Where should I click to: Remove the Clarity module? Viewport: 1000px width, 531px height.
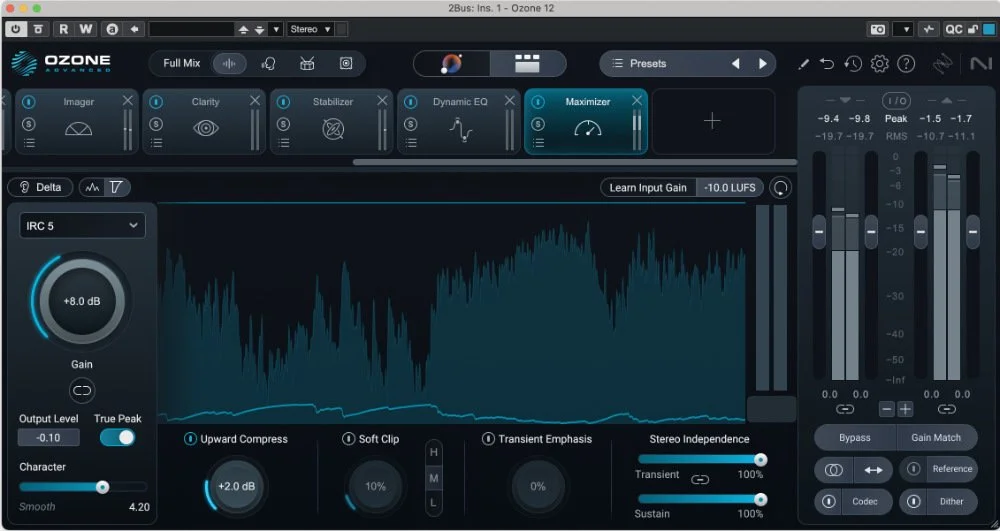click(255, 101)
